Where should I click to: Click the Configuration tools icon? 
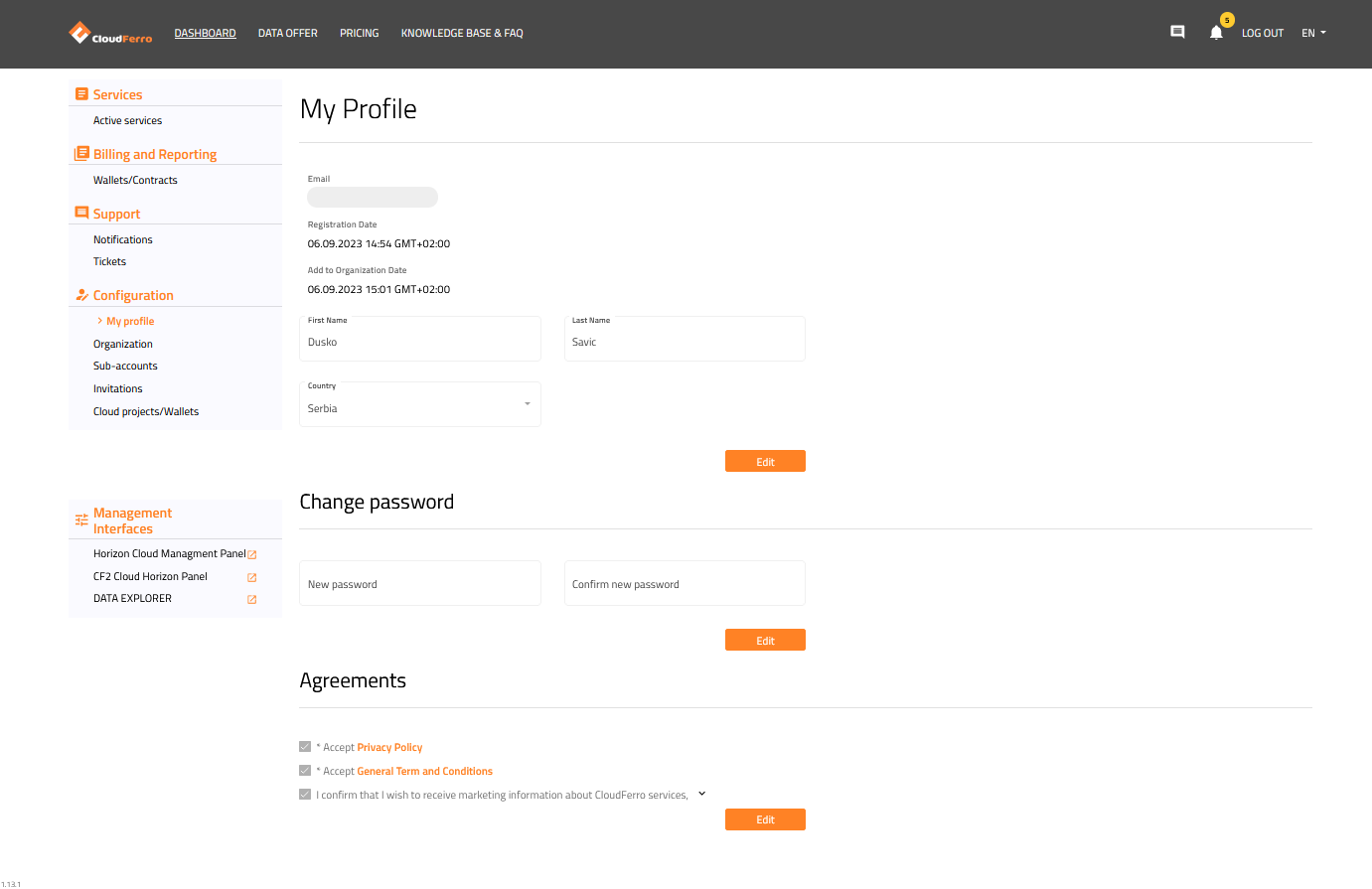tap(81, 294)
